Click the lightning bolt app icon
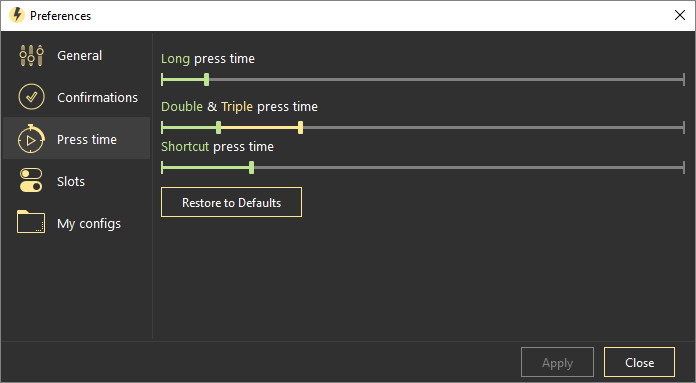The height and width of the screenshot is (383, 696). coord(17,15)
